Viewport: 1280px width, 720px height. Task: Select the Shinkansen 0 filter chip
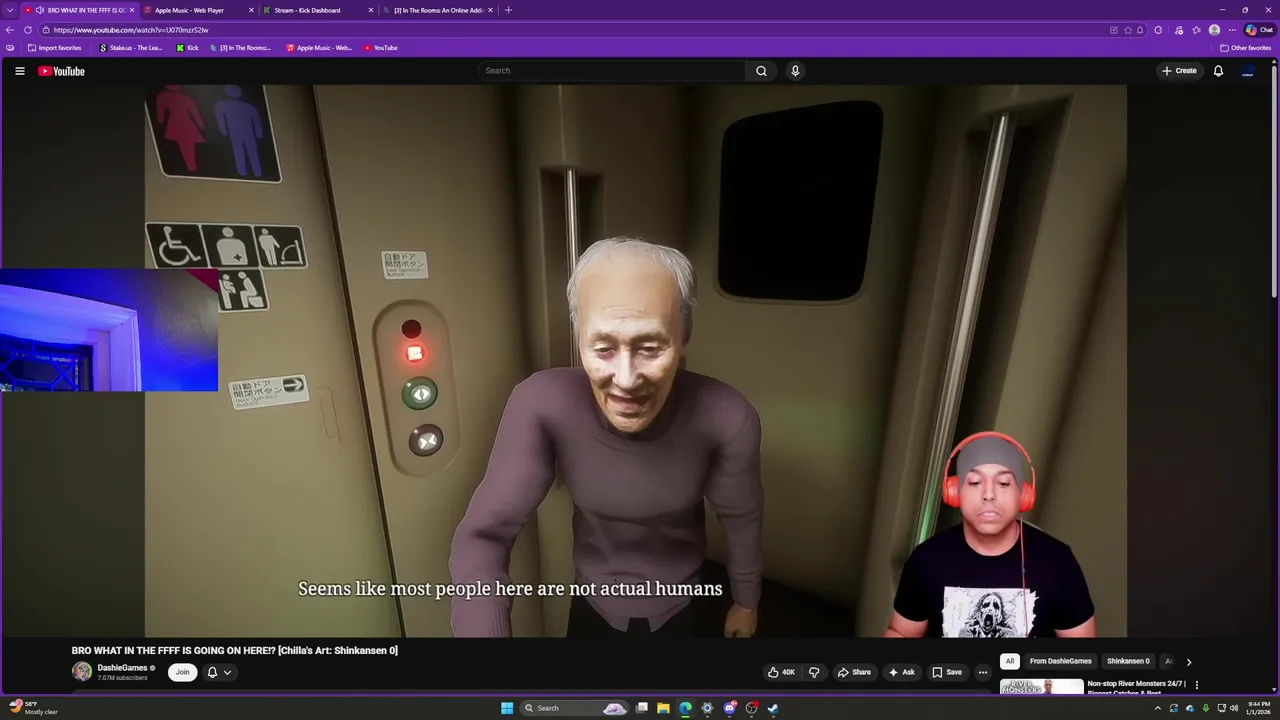pyautogui.click(x=1128, y=661)
